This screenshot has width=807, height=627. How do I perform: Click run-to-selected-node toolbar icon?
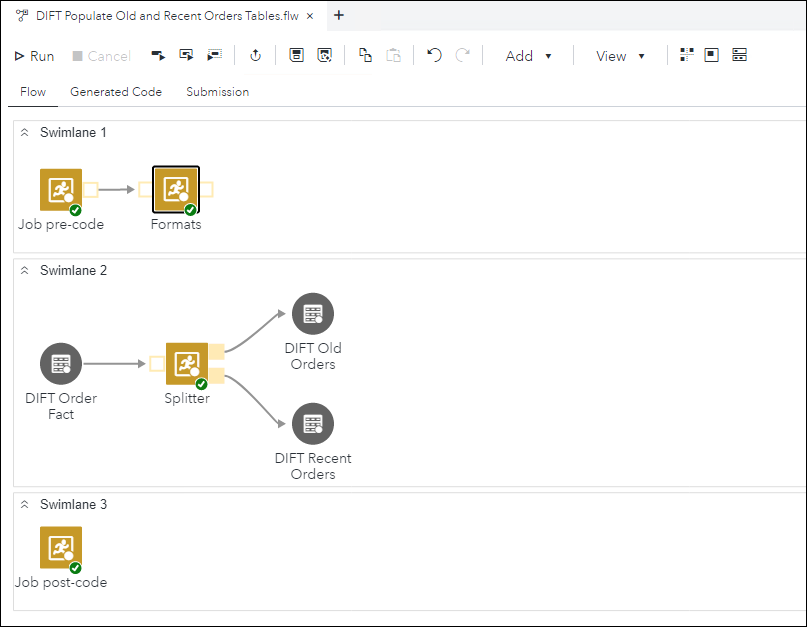pos(214,55)
